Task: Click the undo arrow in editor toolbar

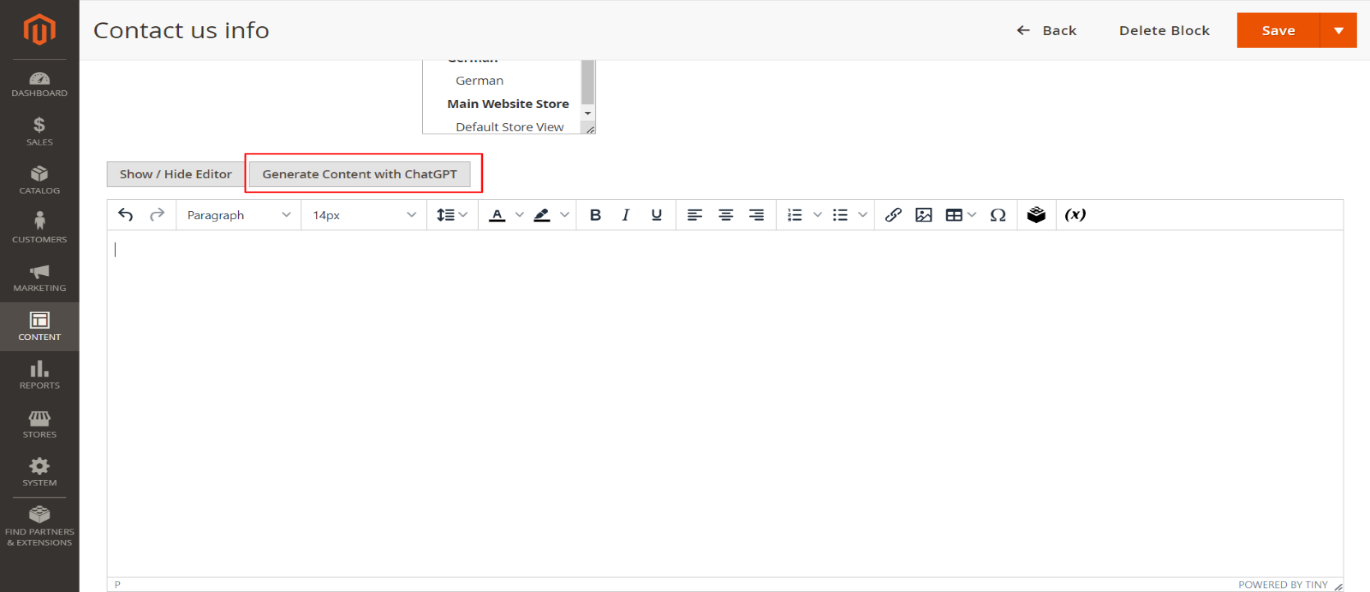Action: coord(125,215)
